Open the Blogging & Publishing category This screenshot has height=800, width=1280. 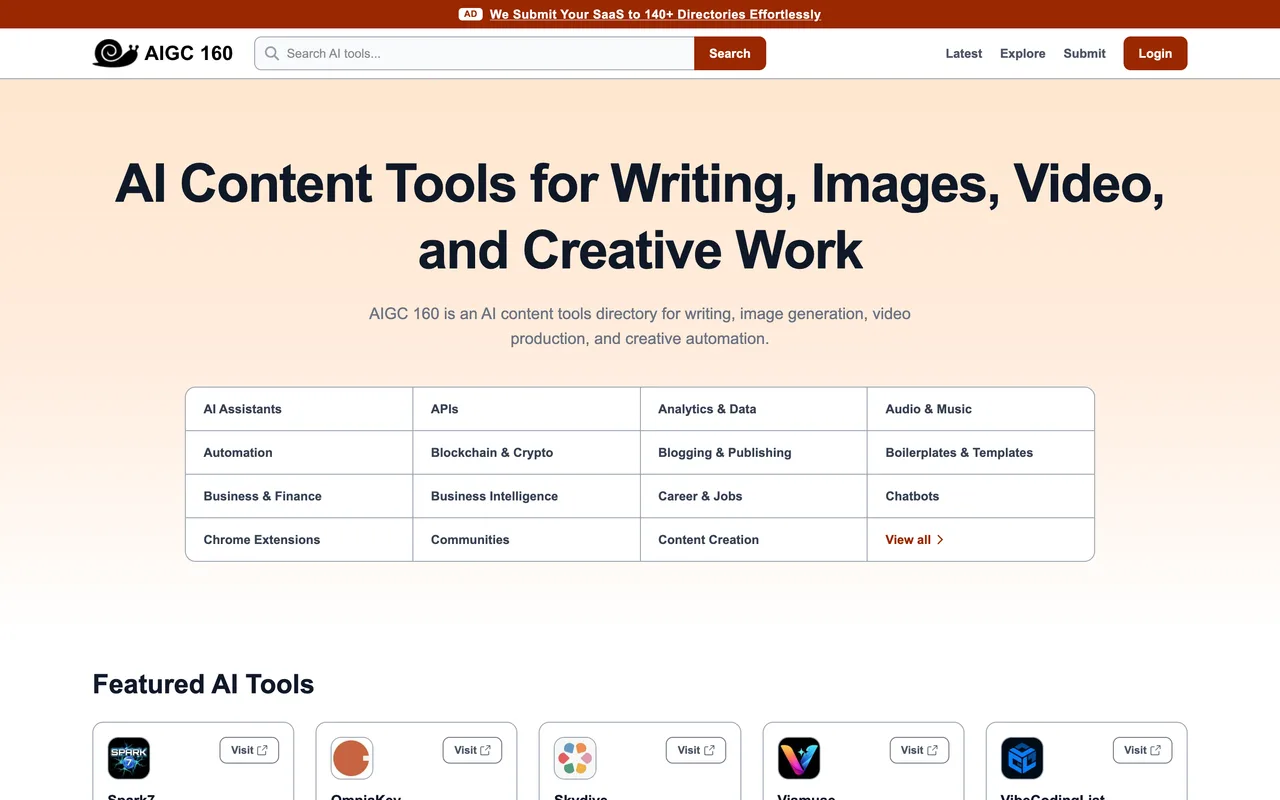pyautogui.click(x=753, y=453)
